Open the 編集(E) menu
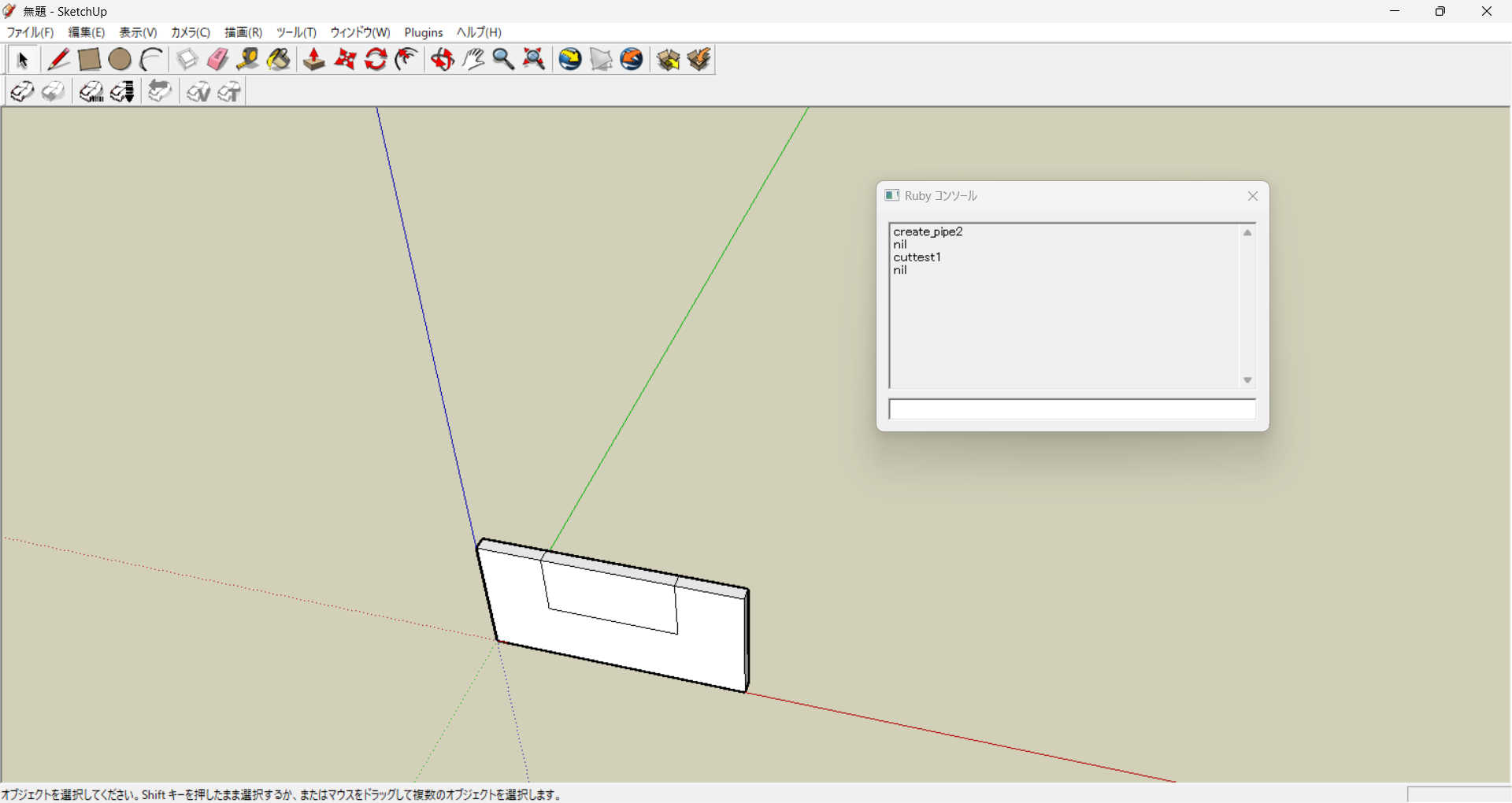The height and width of the screenshot is (803, 1512). (87, 32)
